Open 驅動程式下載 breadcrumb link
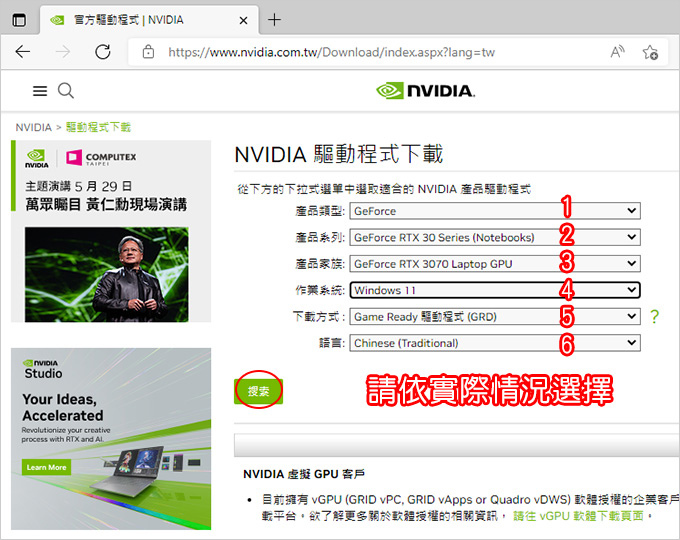Image resolution: width=680 pixels, height=540 pixels. point(98,127)
